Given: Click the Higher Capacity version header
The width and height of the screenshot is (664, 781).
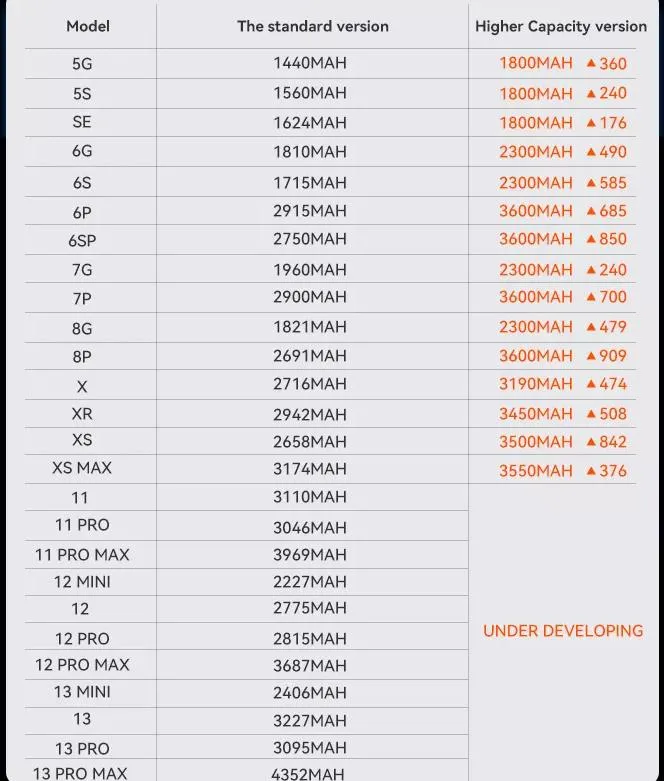Looking at the screenshot, I should coord(560,26).
